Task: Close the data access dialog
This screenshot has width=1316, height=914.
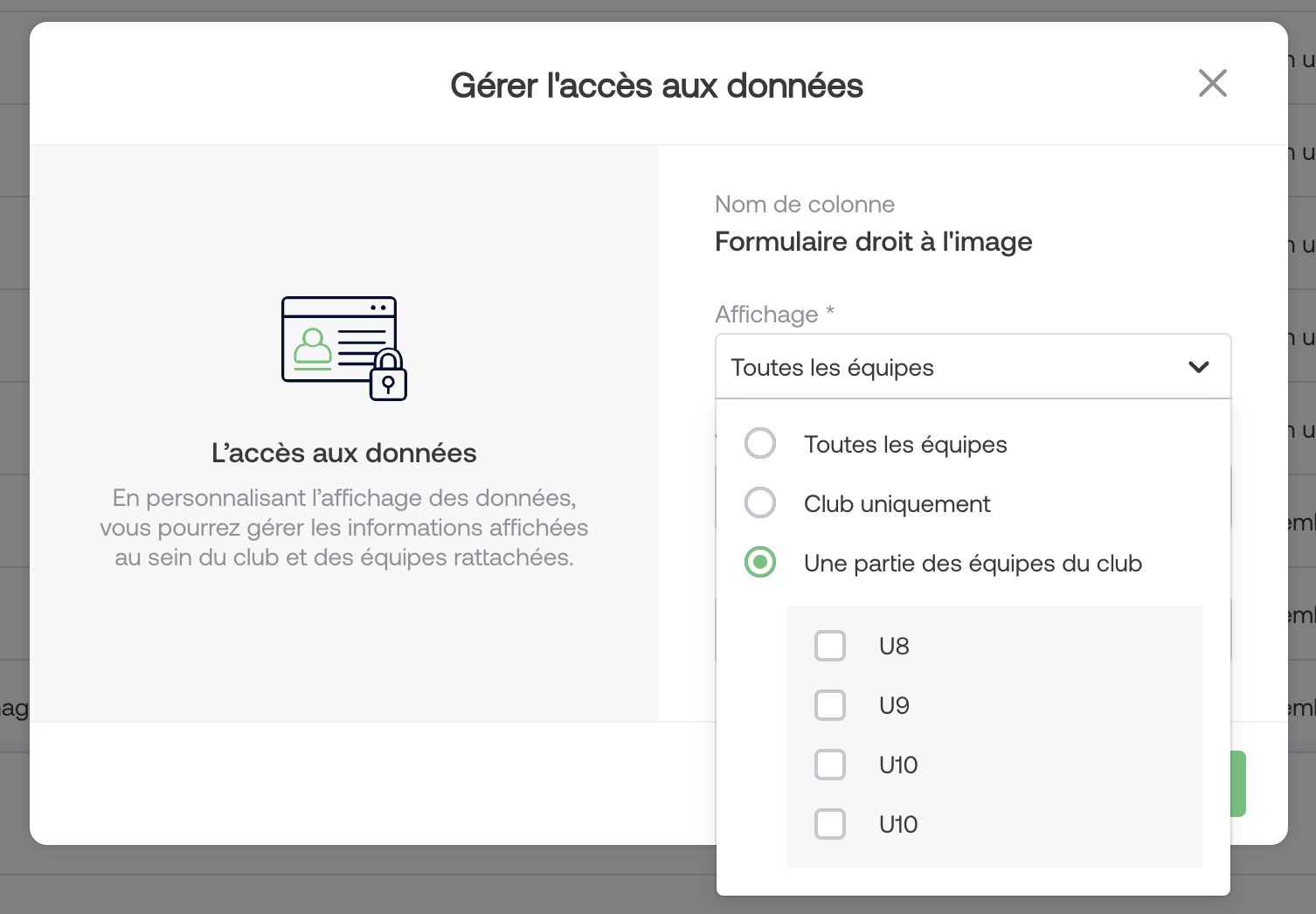Action: [x=1212, y=84]
